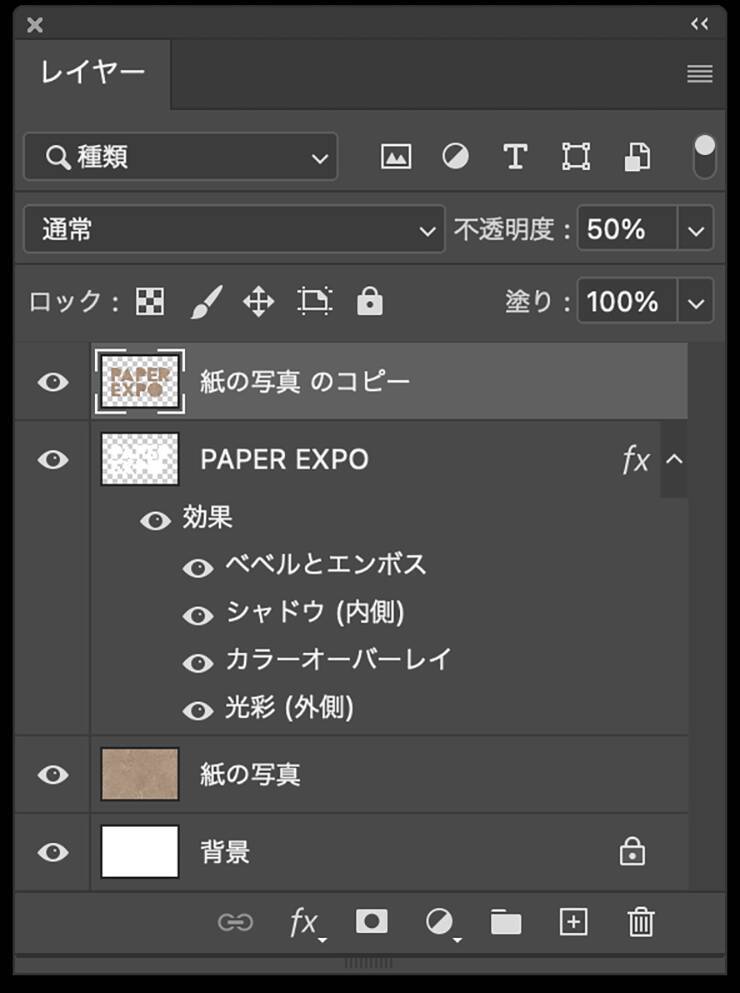Turn off the layer filtering switch

pyautogui.click(x=705, y=157)
